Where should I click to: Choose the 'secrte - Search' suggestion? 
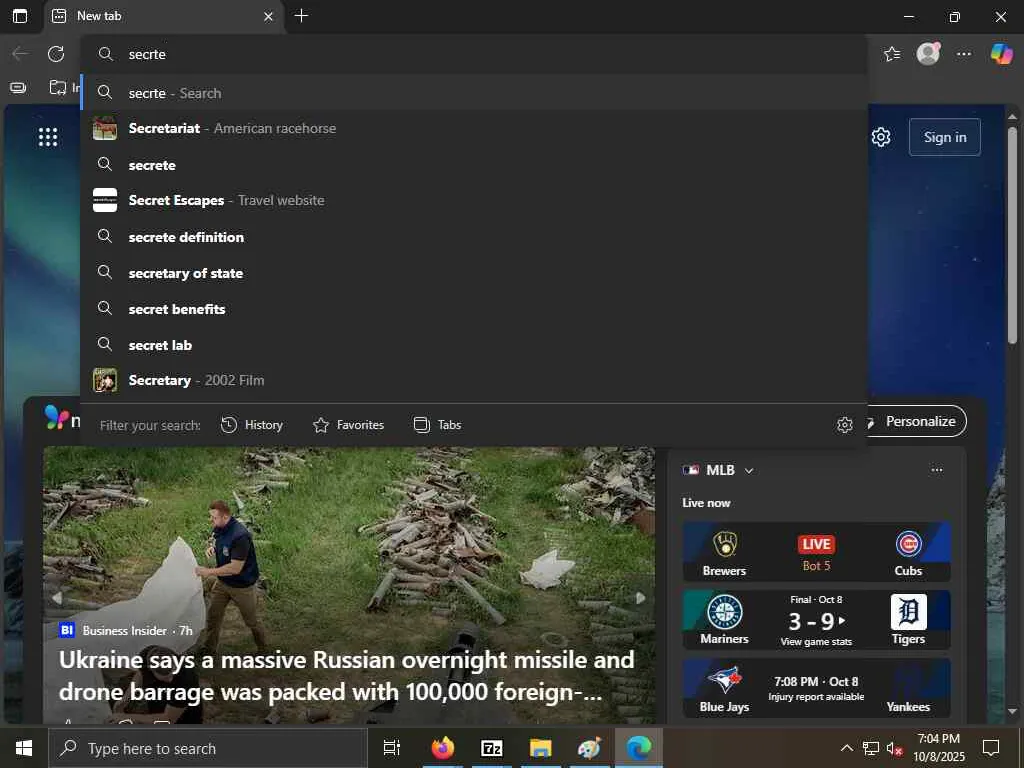click(474, 93)
